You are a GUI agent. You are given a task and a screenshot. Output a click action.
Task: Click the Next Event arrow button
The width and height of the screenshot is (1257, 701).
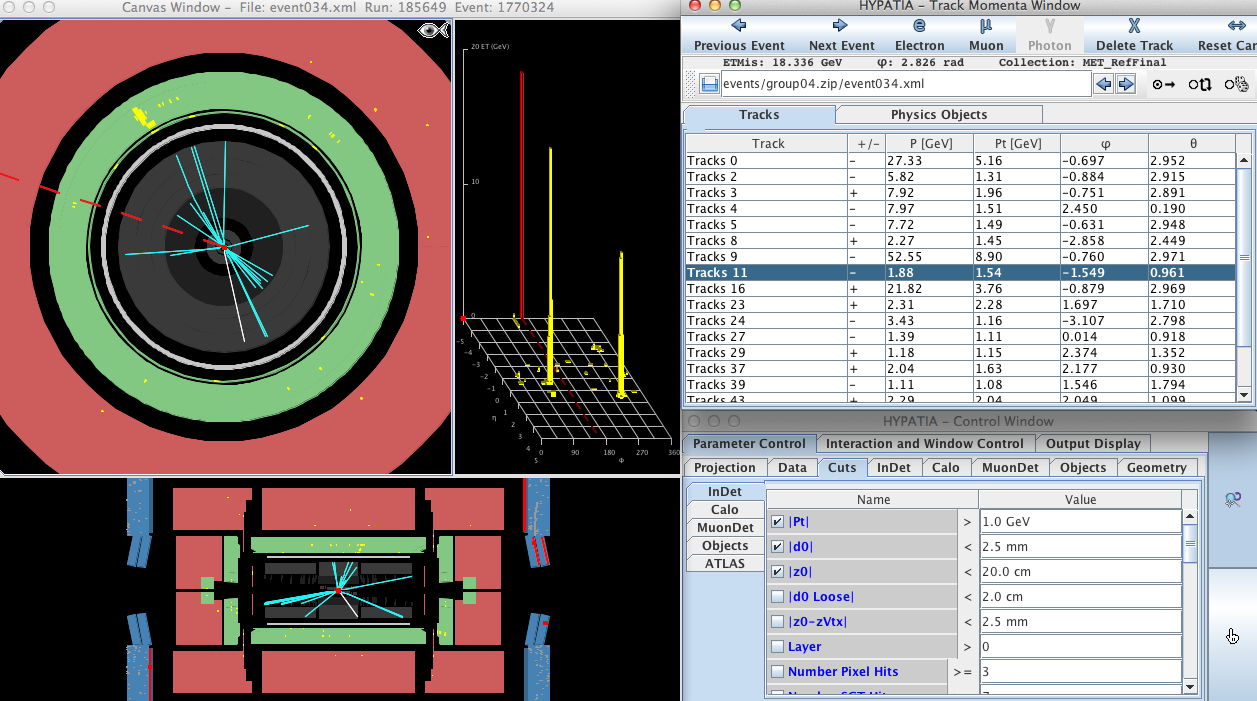point(841,35)
